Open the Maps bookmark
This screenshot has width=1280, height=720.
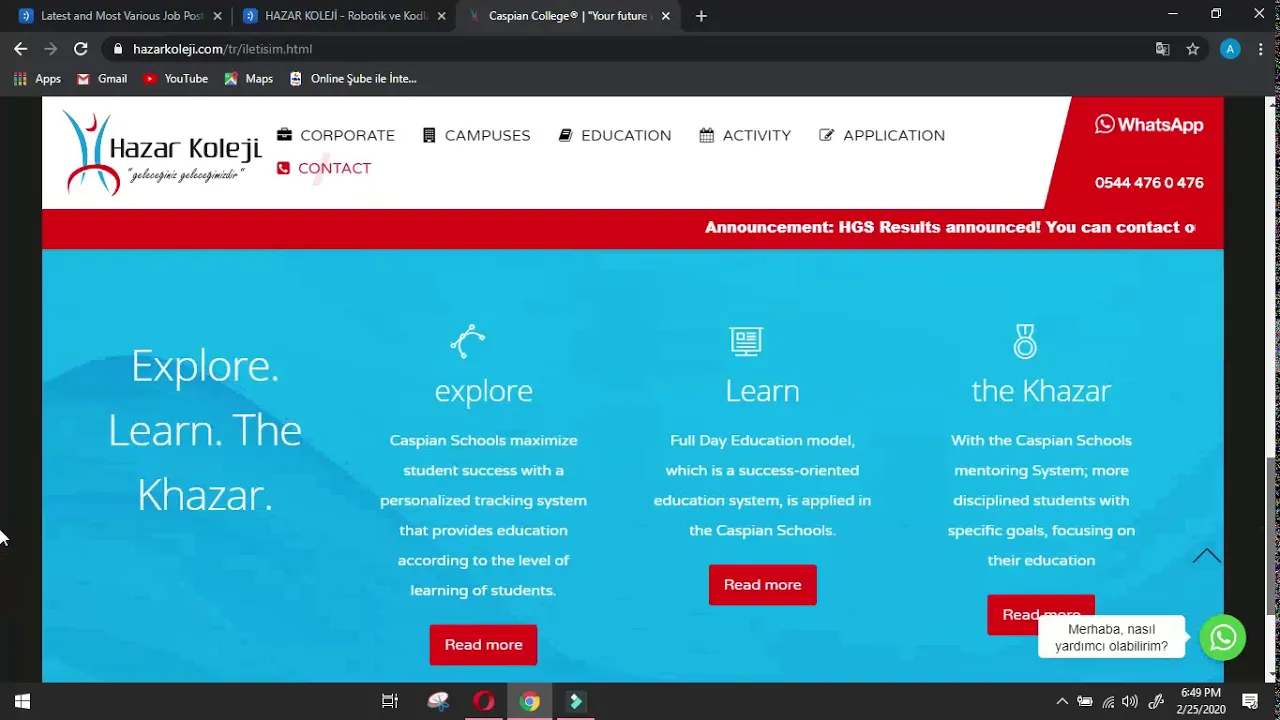pos(248,78)
